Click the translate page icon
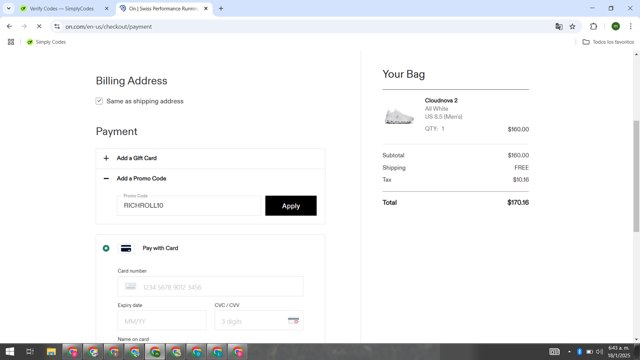 (x=559, y=27)
